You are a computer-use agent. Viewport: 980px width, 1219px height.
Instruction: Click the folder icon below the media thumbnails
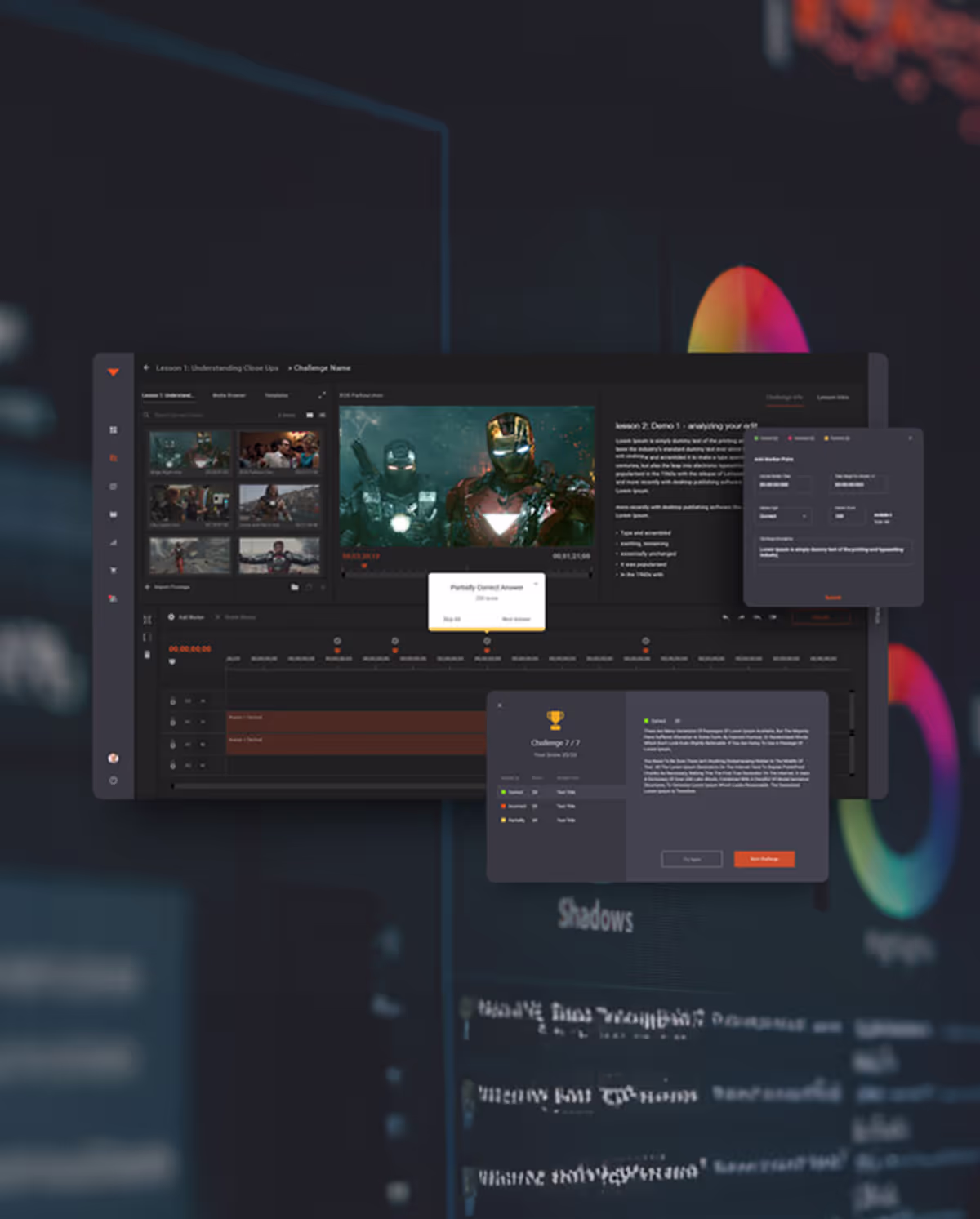pos(295,587)
